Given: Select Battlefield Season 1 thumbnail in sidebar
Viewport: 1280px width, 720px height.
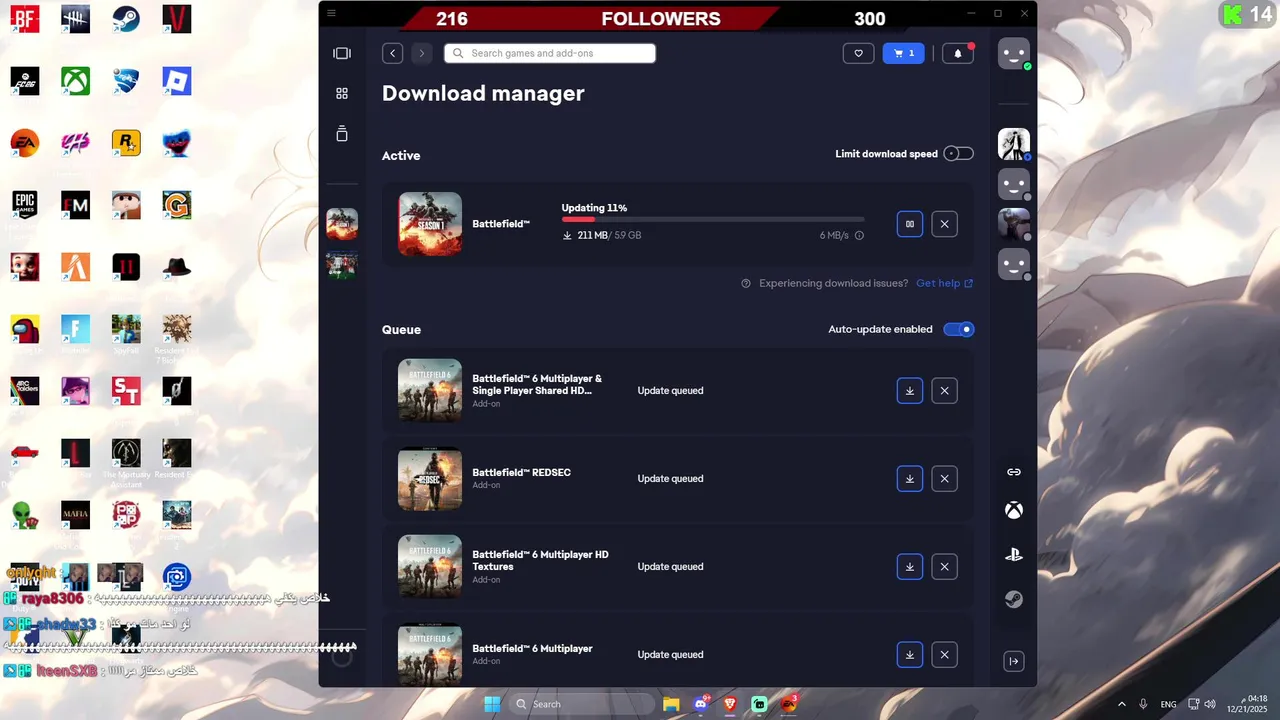Looking at the screenshot, I should [342, 224].
